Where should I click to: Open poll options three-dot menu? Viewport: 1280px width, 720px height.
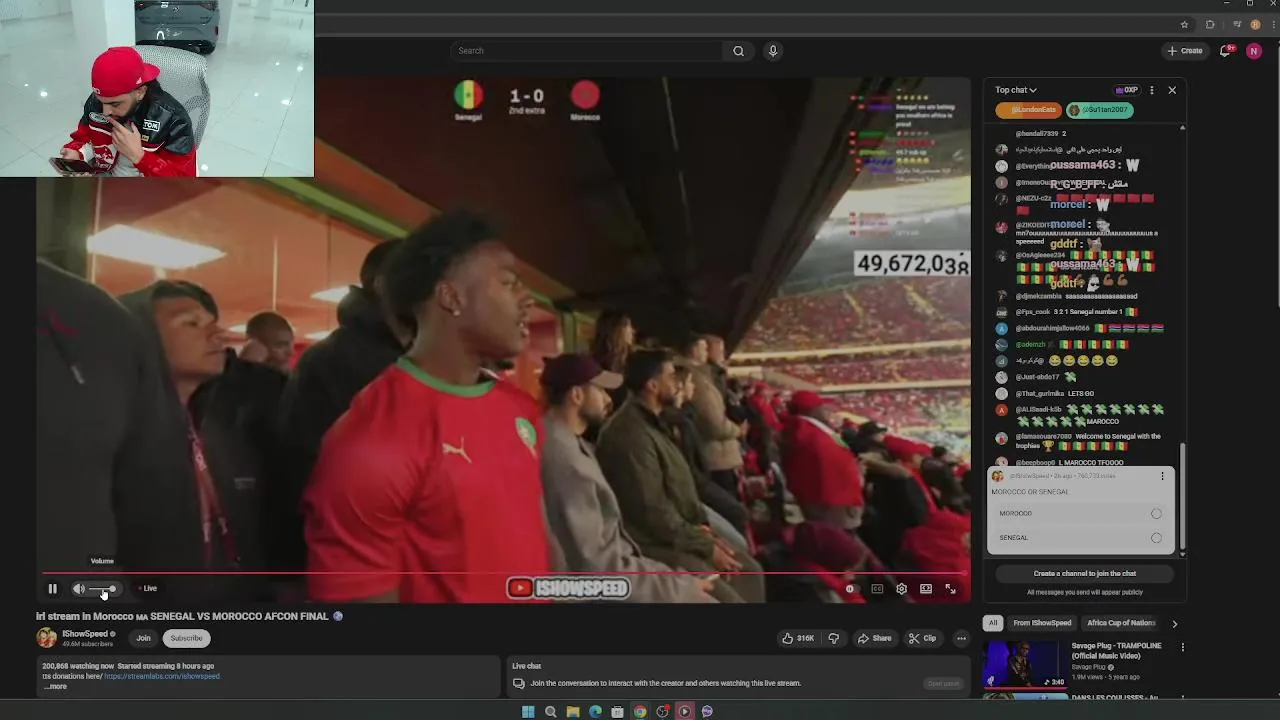pyautogui.click(x=1162, y=476)
